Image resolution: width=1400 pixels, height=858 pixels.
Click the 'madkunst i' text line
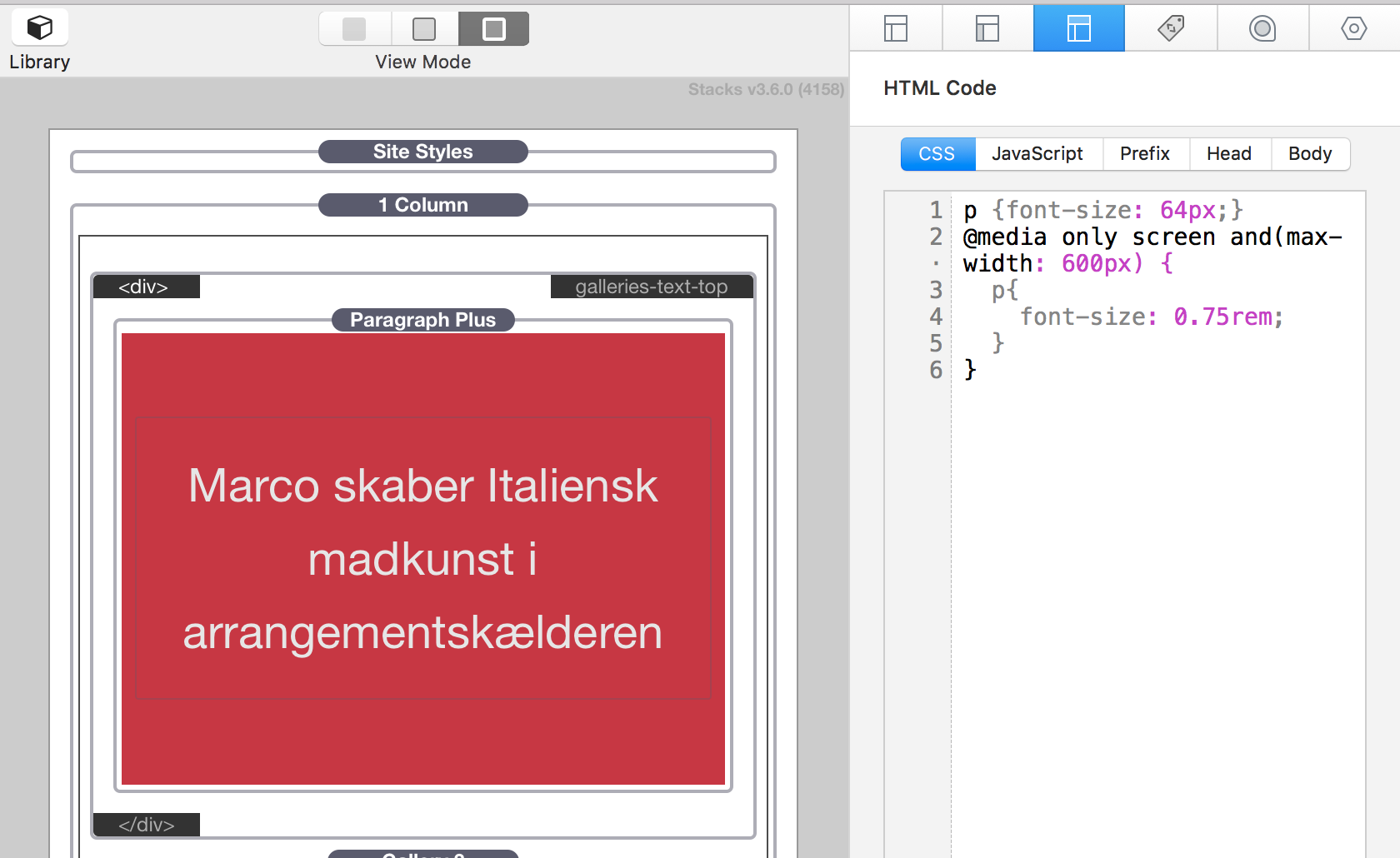(423, 559)
